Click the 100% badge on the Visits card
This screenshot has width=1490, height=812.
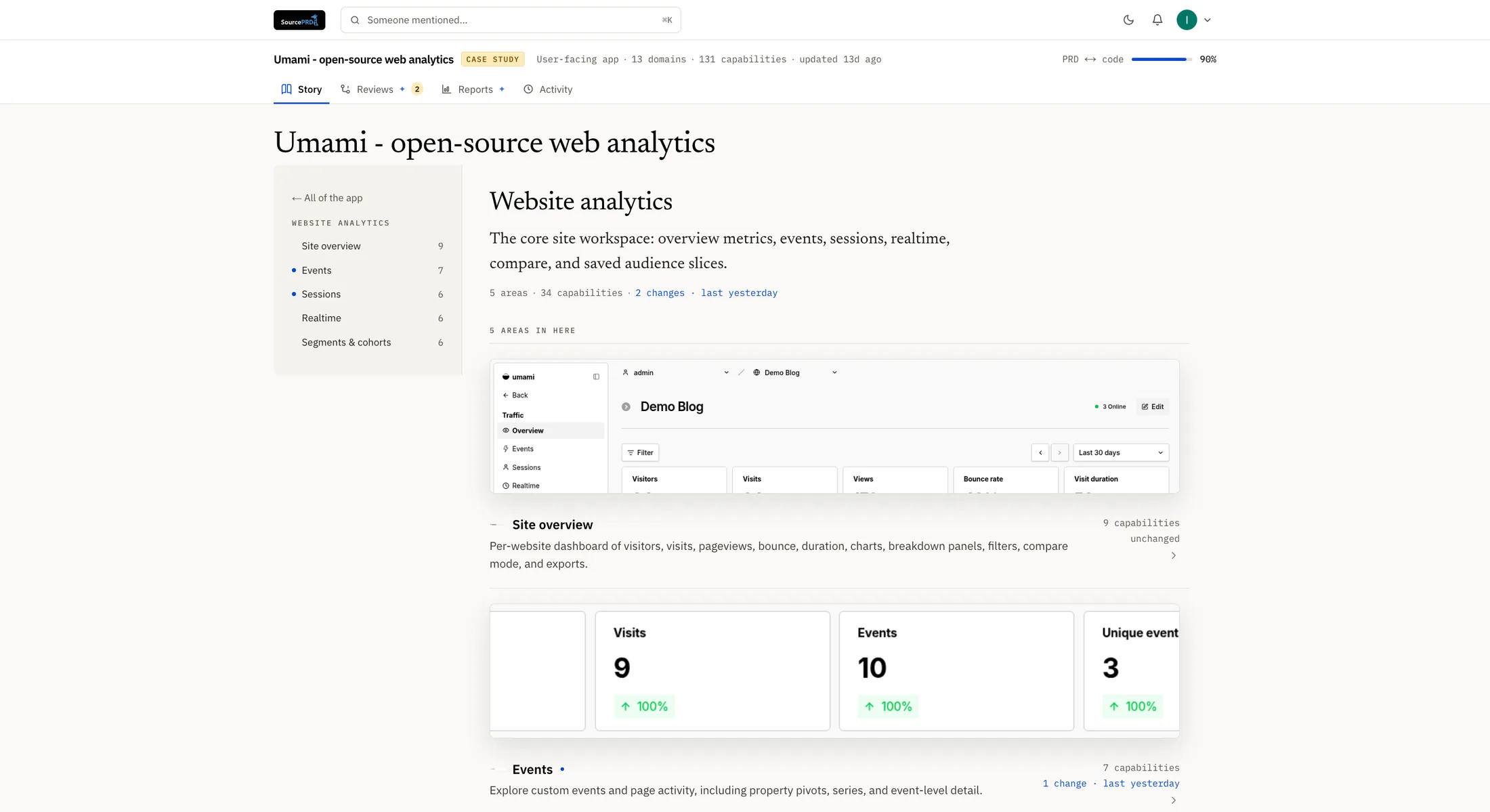pos(645,706)
